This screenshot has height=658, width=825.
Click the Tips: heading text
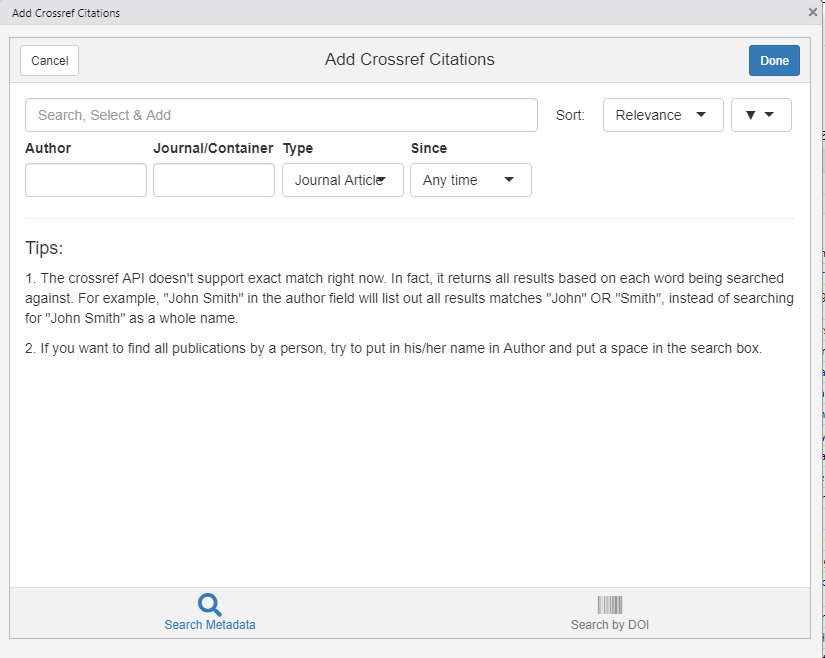pos(44,248)
